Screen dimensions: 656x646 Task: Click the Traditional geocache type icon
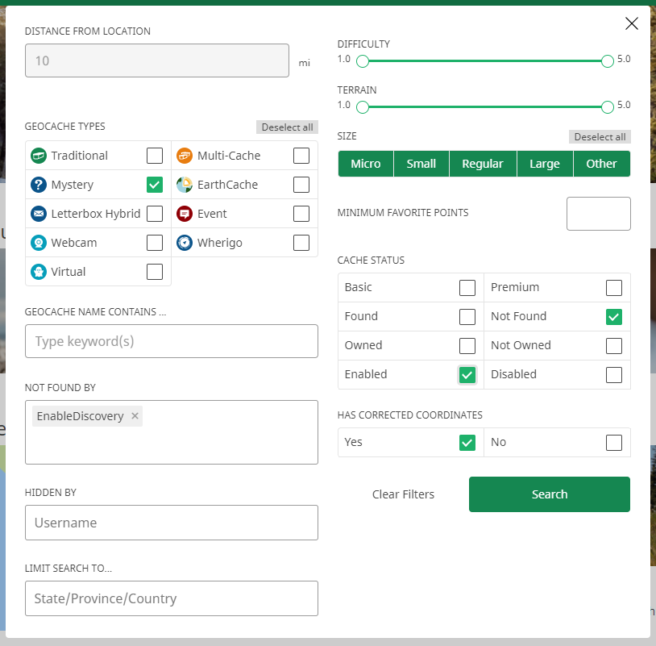(x=38, y=156)
